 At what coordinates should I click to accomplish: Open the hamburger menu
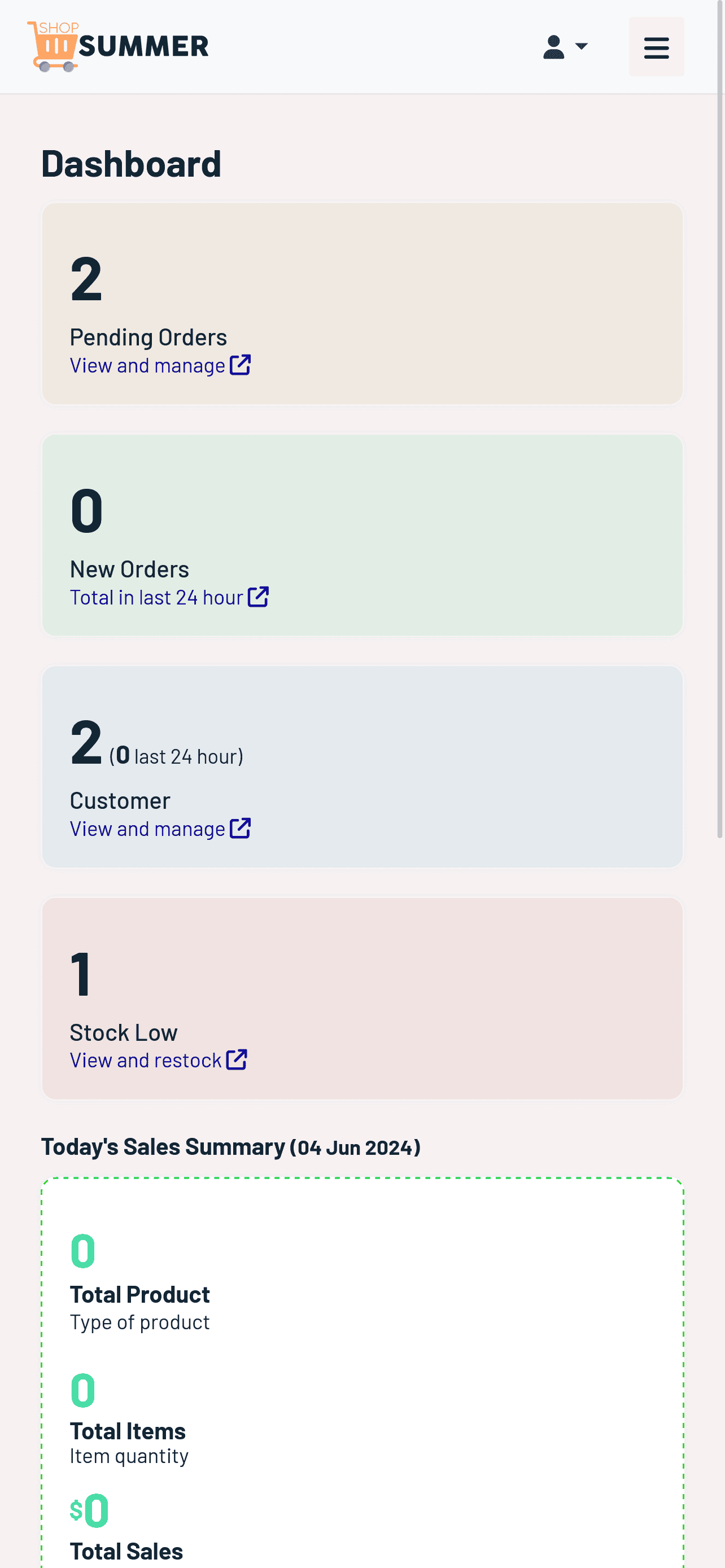click(x=656, y=47)
